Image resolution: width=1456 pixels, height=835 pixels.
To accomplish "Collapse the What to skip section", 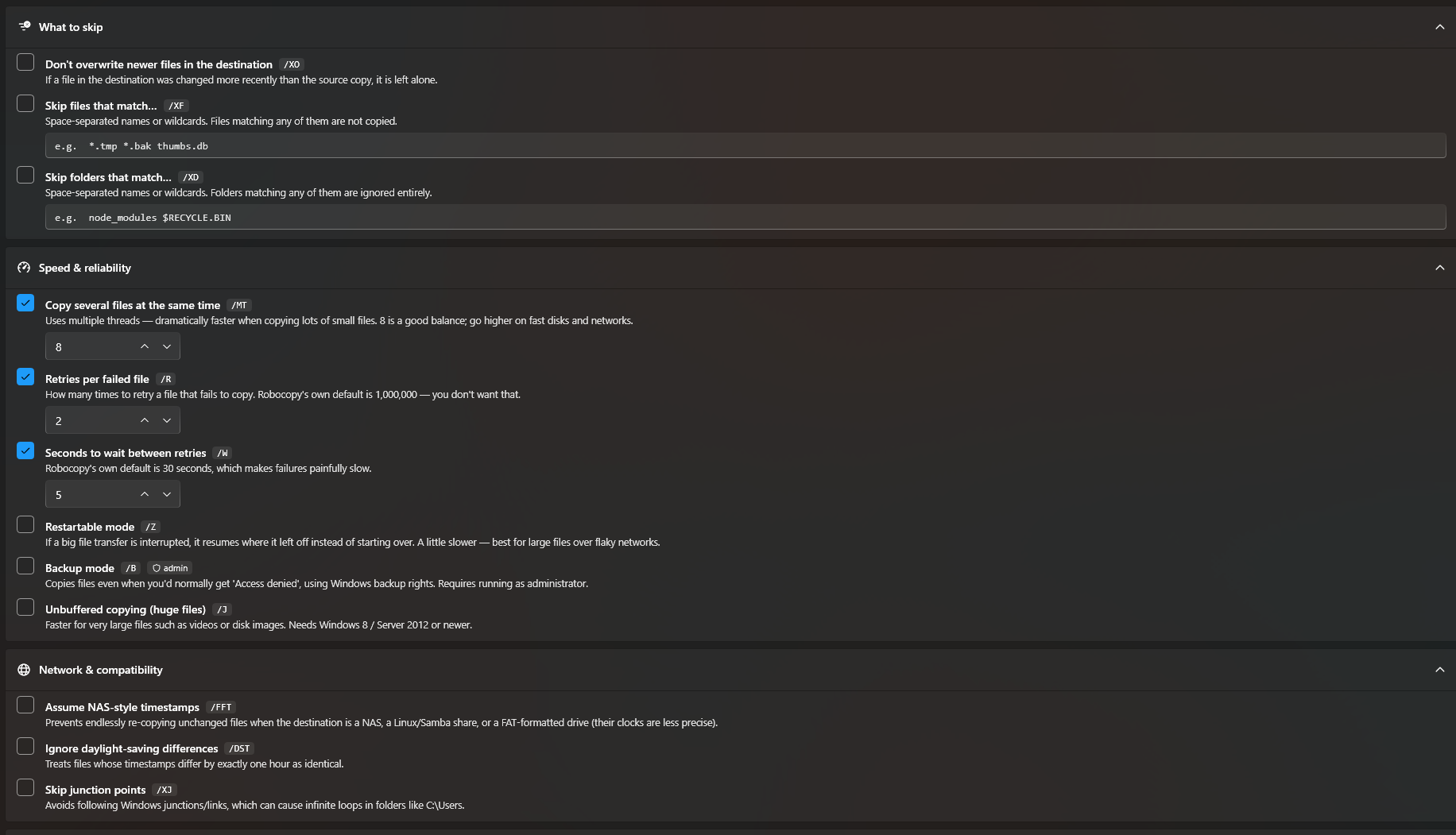I will click(1439, 27).
